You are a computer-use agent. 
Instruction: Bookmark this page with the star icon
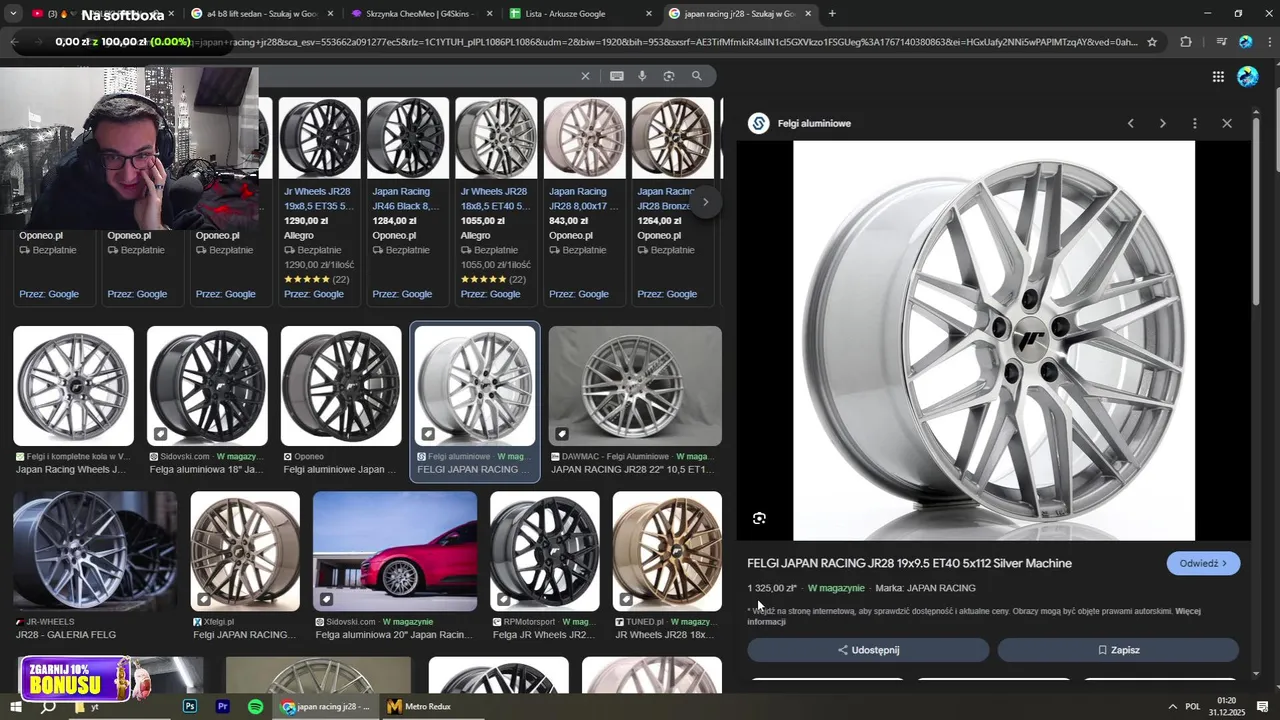(x=1152, y=42)
